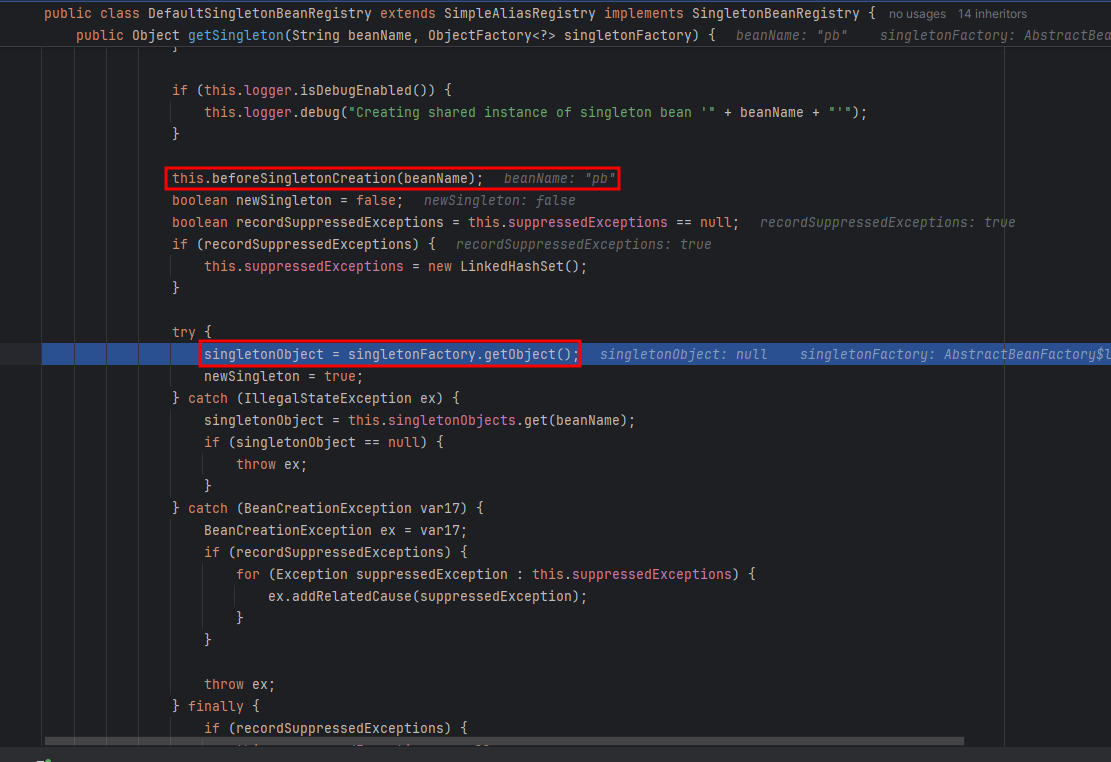Click the singletonObjects.get(beanName) call
The width and height of the screenshot is (1111, 762).
point(507,420)
